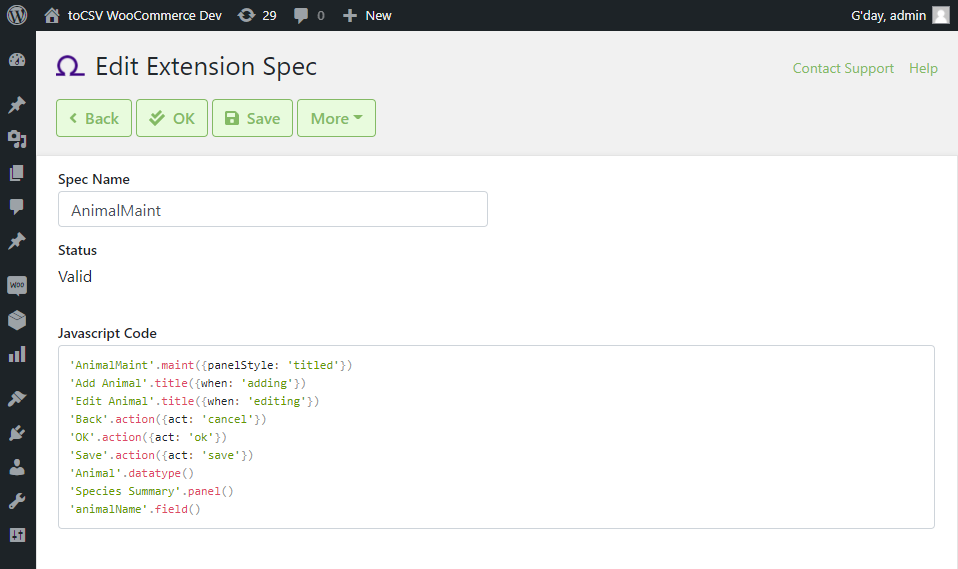Focus the Spec Name input field
This screenshot has height=569, width=958.
(x=272, y=209)
